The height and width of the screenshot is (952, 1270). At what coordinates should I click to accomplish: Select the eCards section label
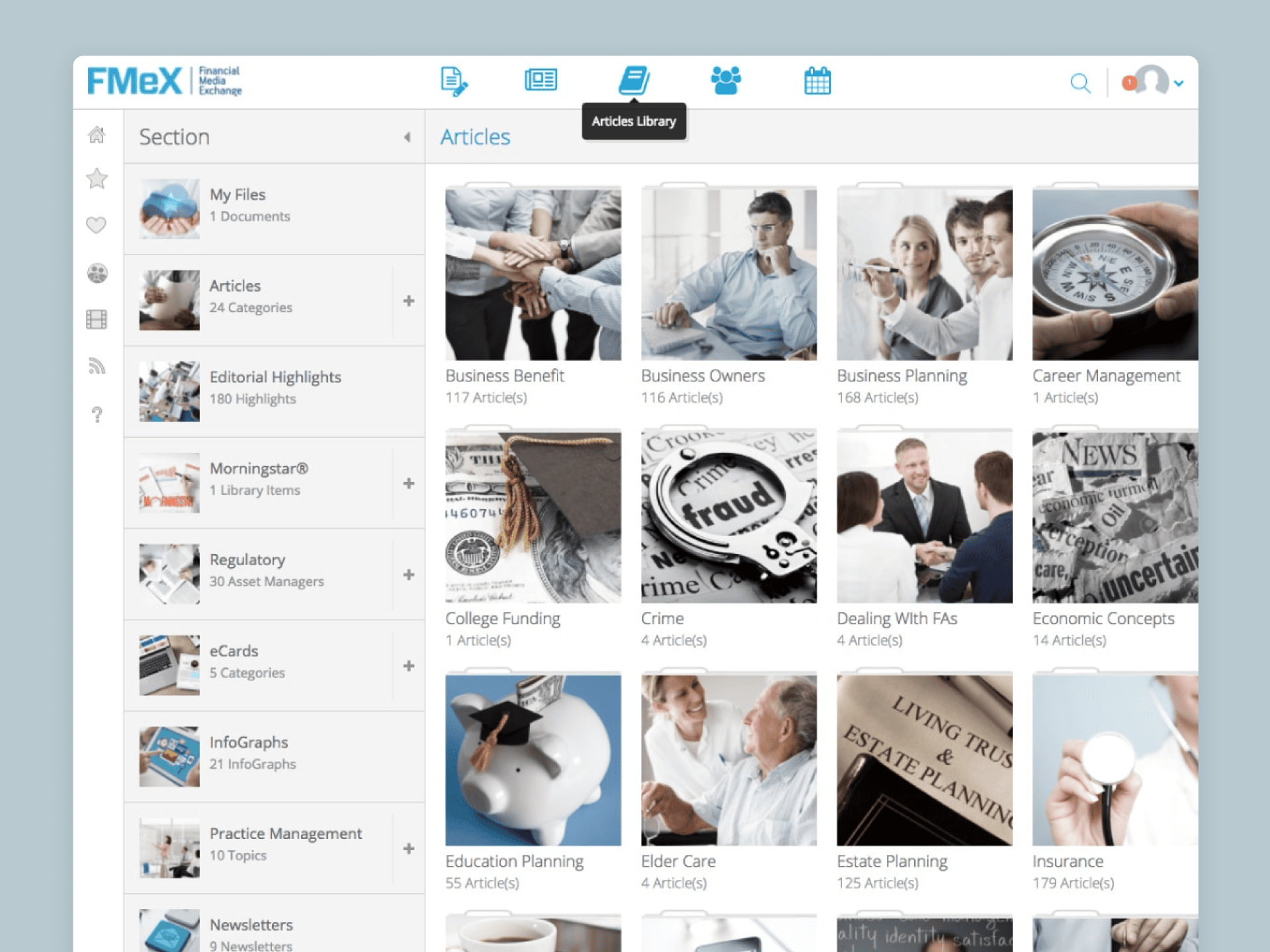click(233, 651)
